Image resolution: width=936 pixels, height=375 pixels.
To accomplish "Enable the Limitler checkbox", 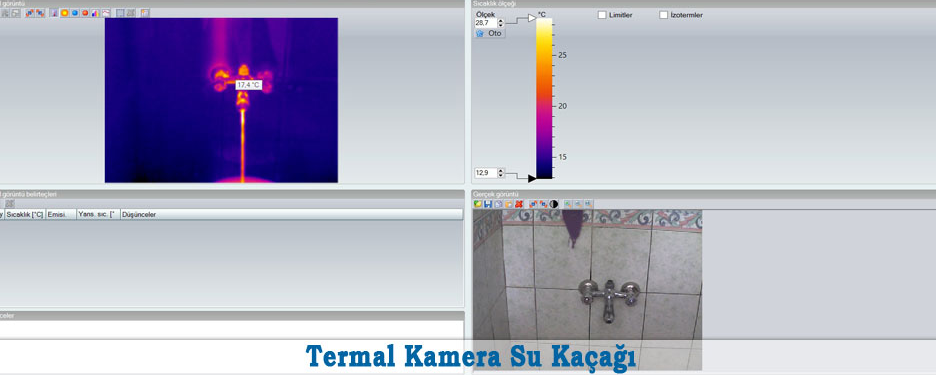I will point(602,15).
